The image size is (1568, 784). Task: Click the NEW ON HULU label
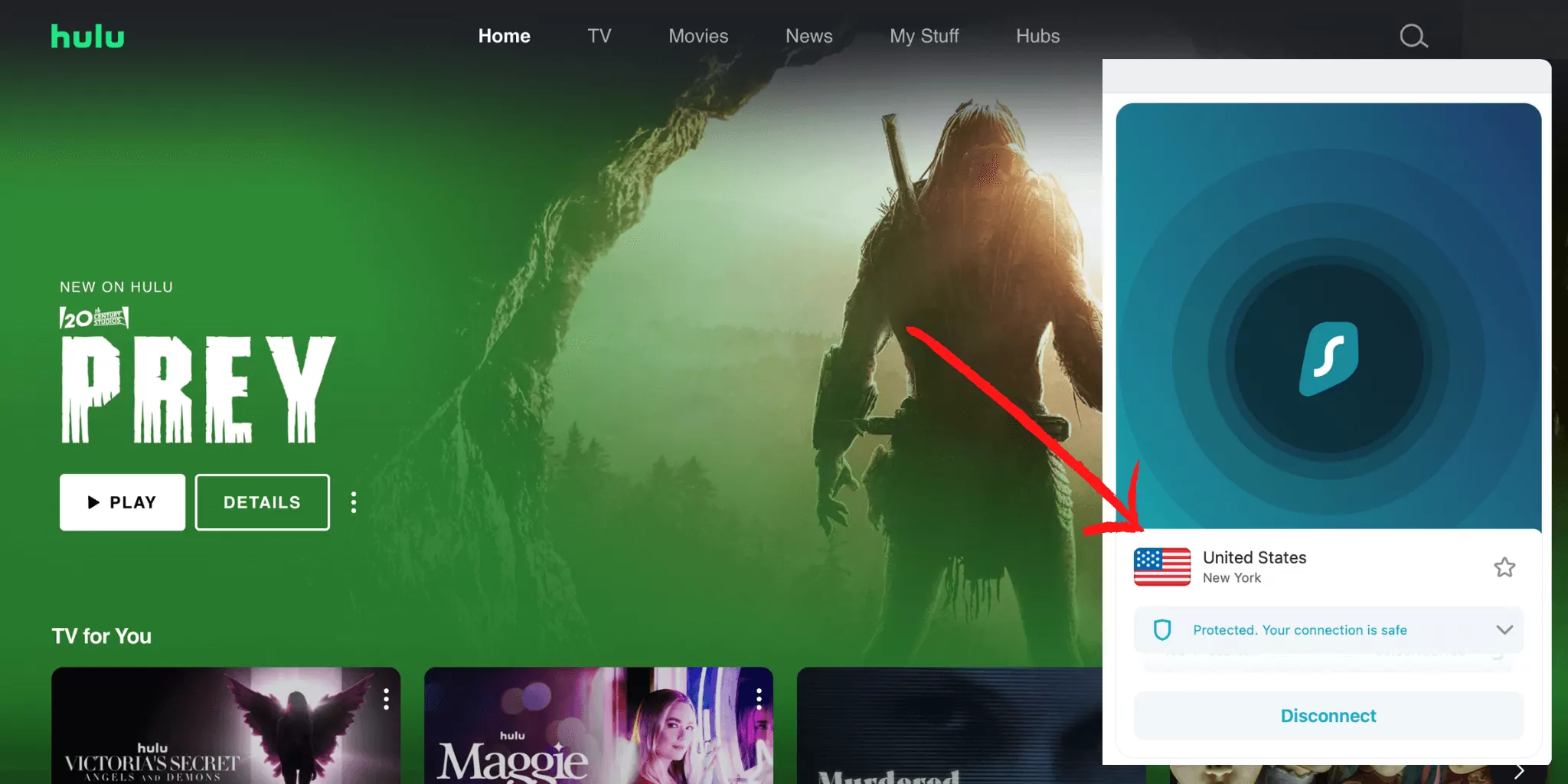[116, 287]
